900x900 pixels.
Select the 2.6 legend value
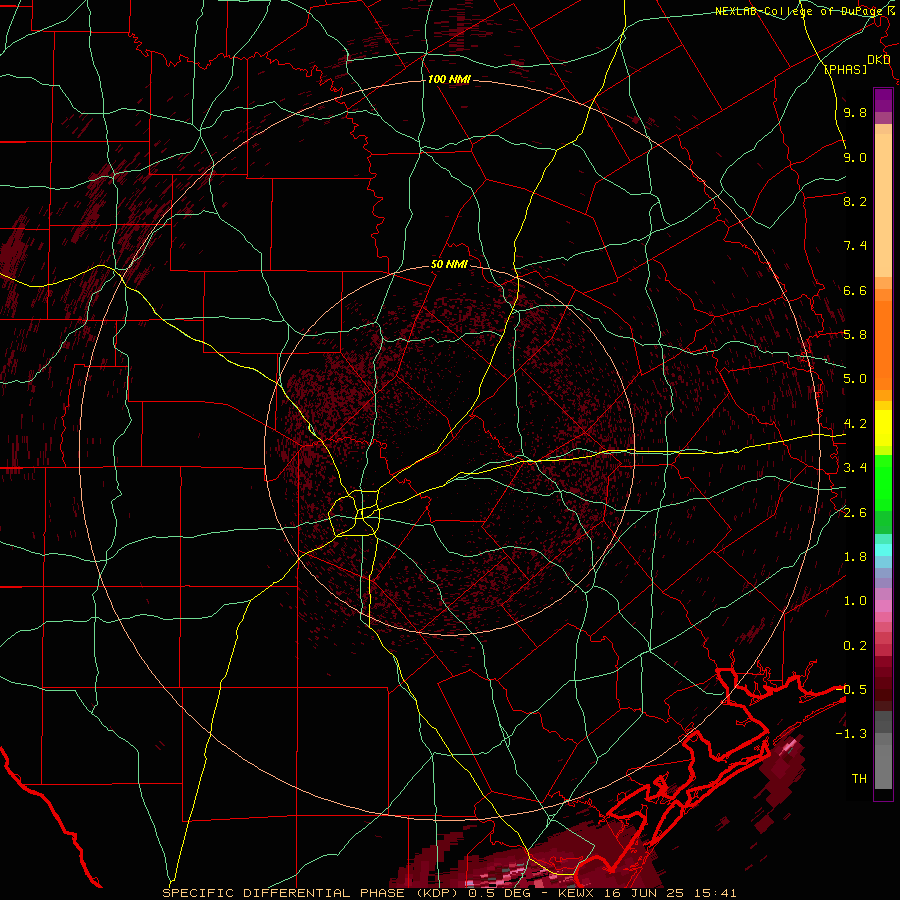tap(855, 513)
